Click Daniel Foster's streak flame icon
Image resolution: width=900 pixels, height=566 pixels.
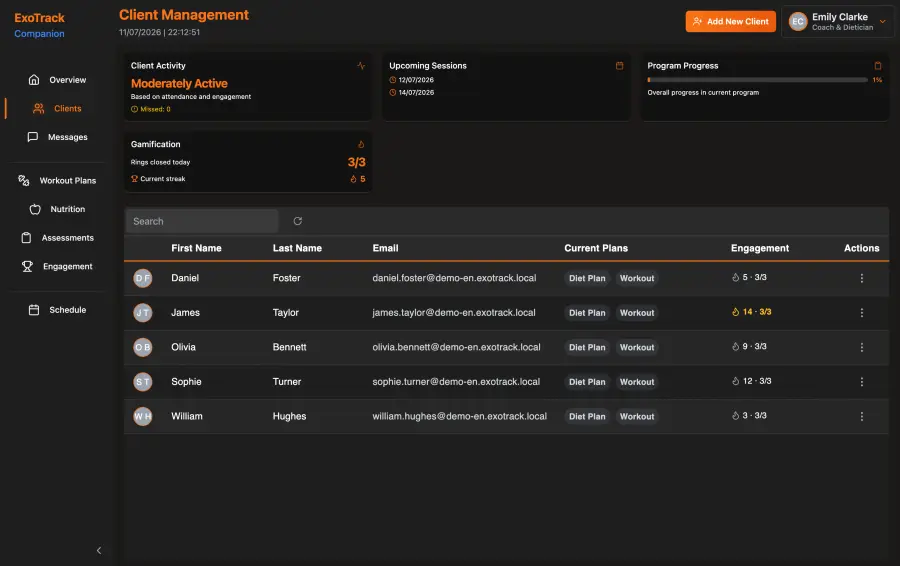(x=735, y=277)
